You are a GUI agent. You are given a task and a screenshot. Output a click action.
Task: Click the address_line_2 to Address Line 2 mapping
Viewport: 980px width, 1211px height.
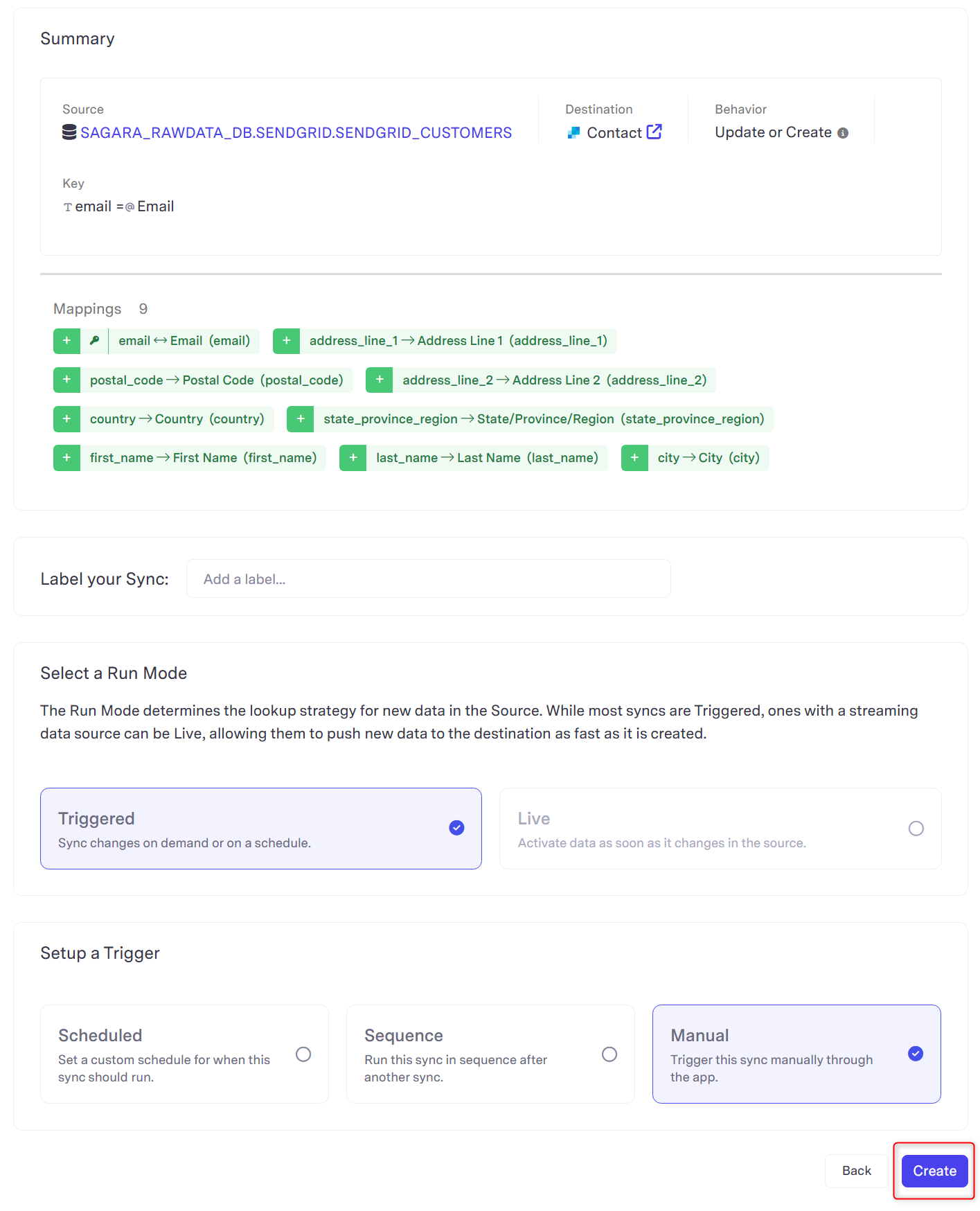click(555, 380)
